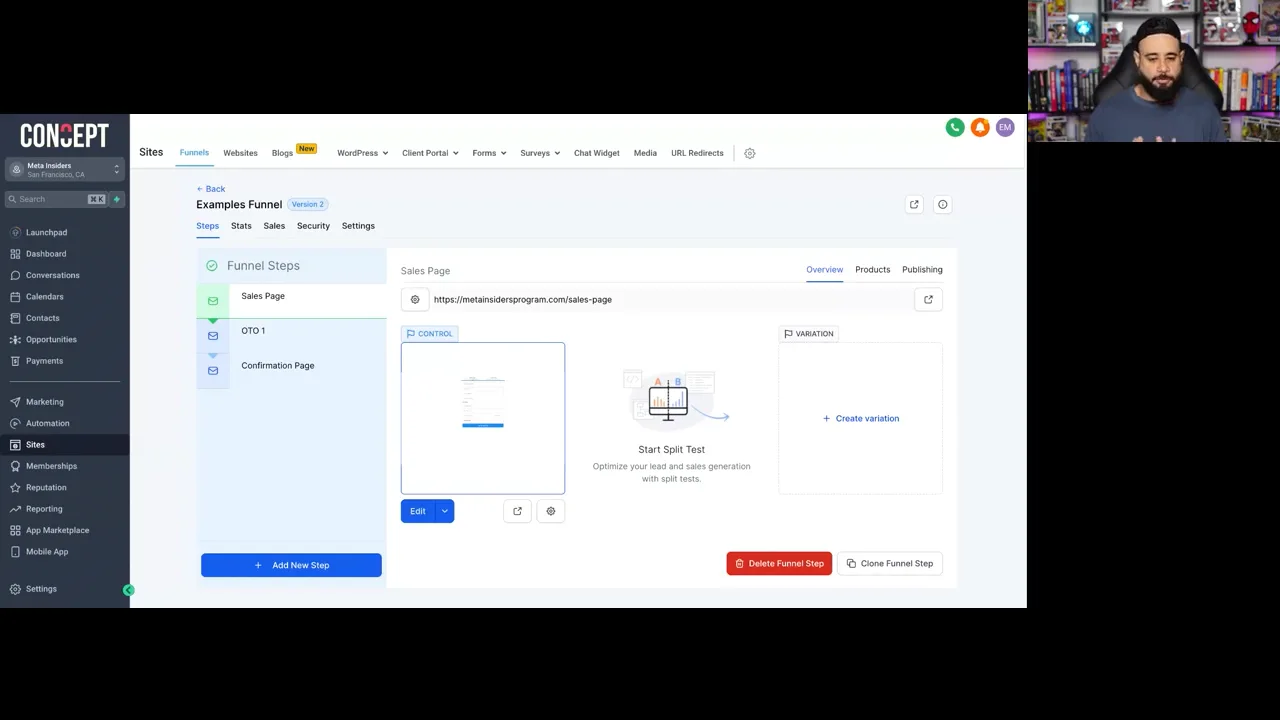Expand the Client Portal dropdown
Image resolution: width=1280 pixels, height=720 pixels.
tap(430, 153)
